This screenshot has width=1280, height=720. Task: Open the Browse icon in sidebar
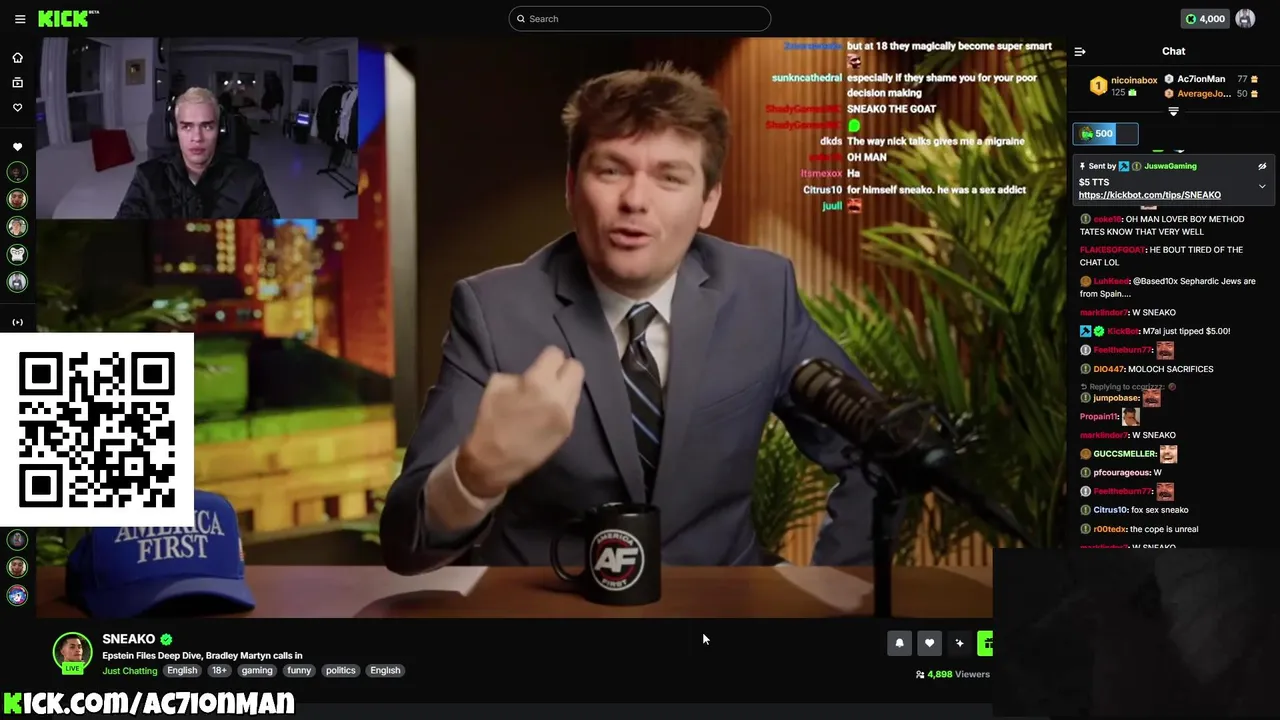point(17,83)
